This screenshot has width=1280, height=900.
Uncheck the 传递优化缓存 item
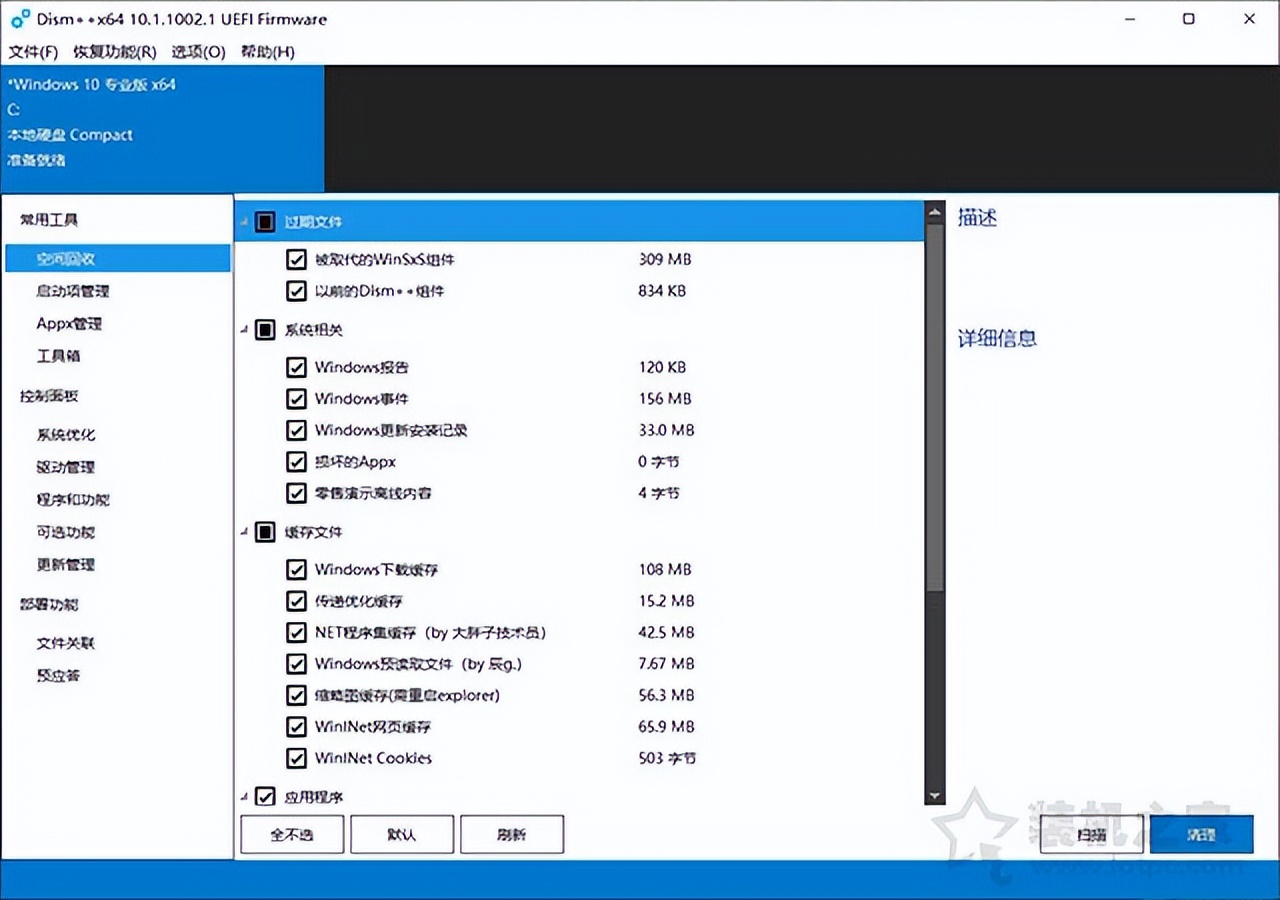pyautogui.click(x=296, y=600)
